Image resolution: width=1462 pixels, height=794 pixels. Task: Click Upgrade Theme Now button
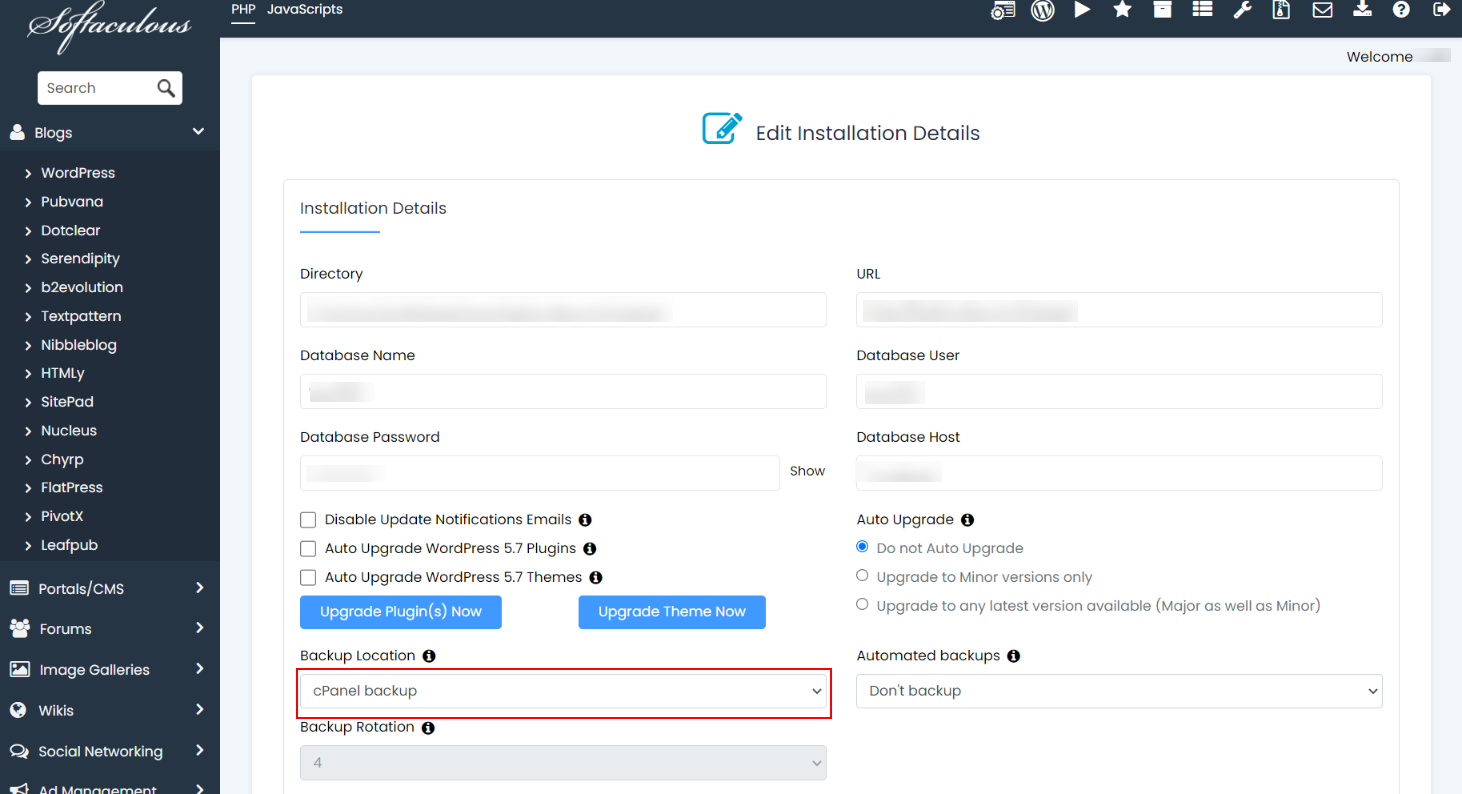pyautogui.click(x=672, y=612)
